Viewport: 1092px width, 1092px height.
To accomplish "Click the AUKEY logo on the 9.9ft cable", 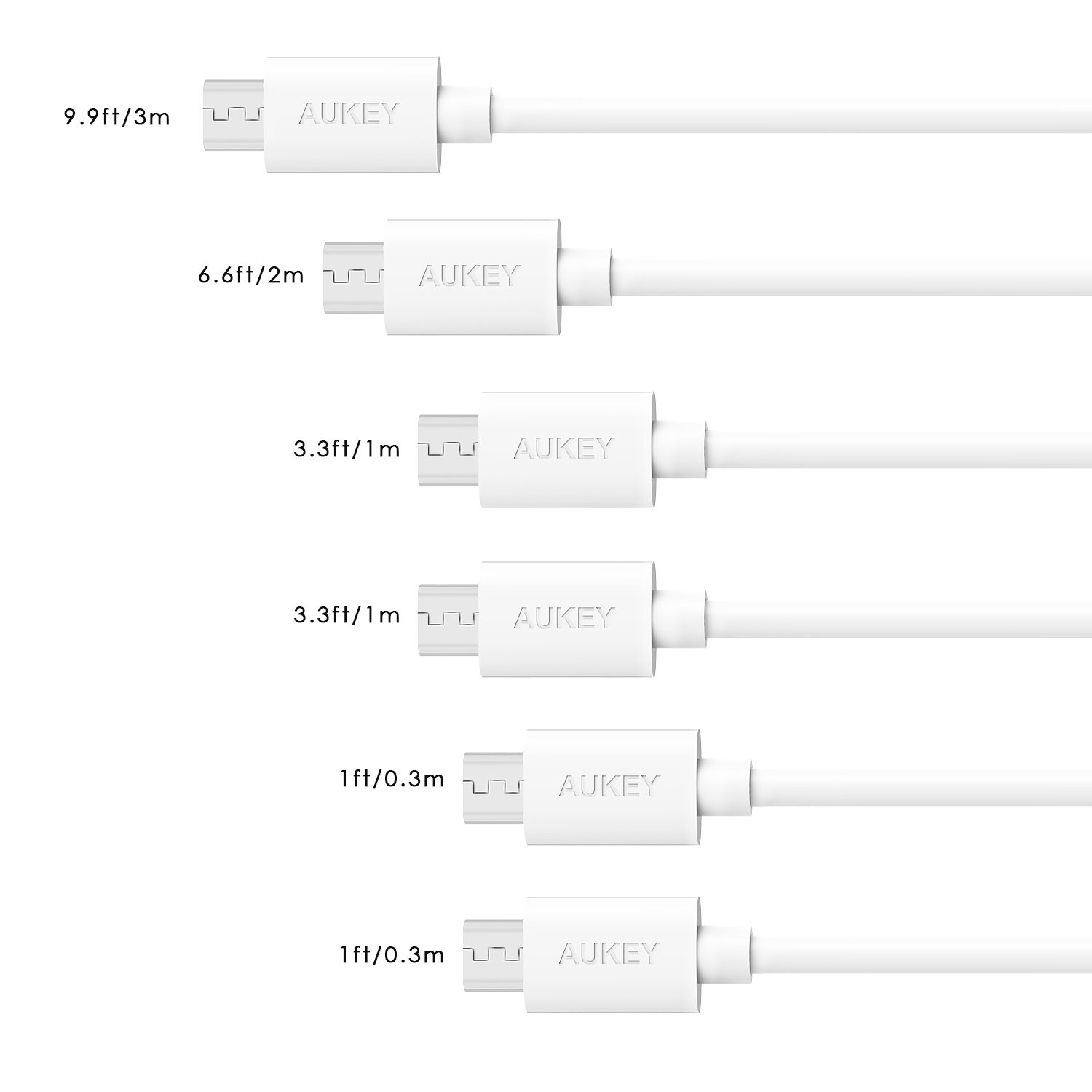I will click(349, 114).
